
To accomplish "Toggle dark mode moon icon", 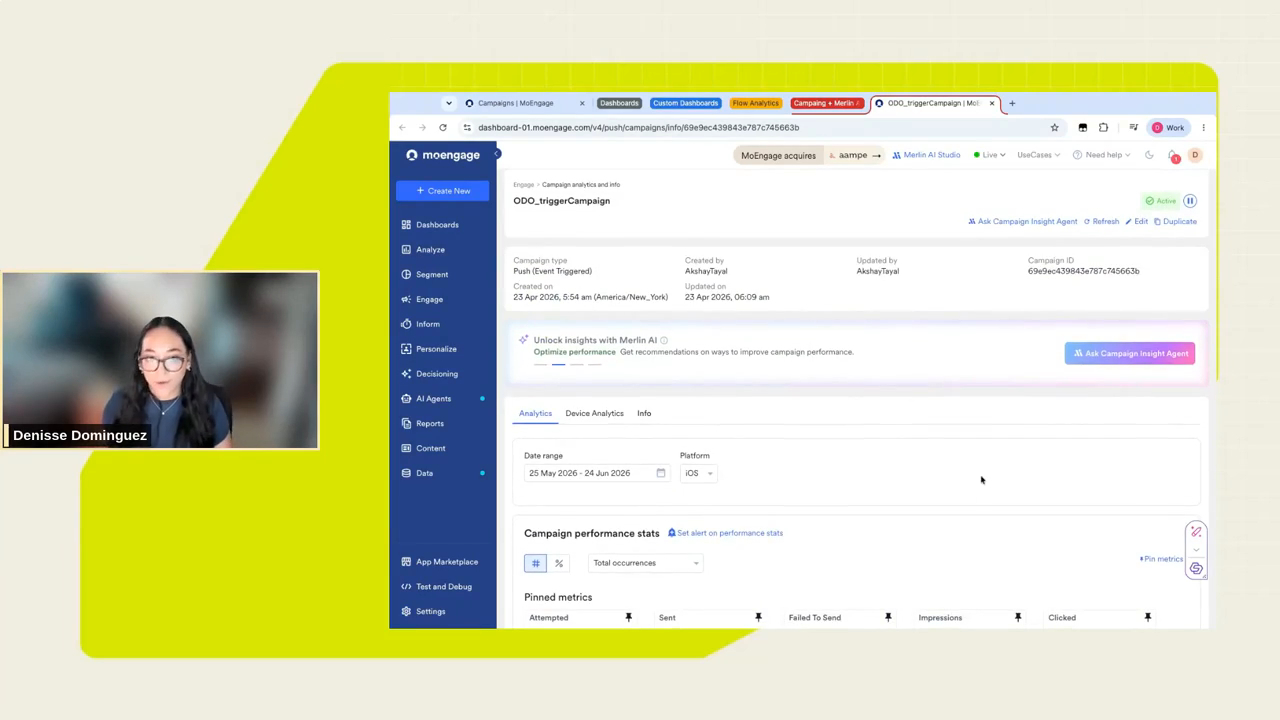I will click(x=1149, y=155).
